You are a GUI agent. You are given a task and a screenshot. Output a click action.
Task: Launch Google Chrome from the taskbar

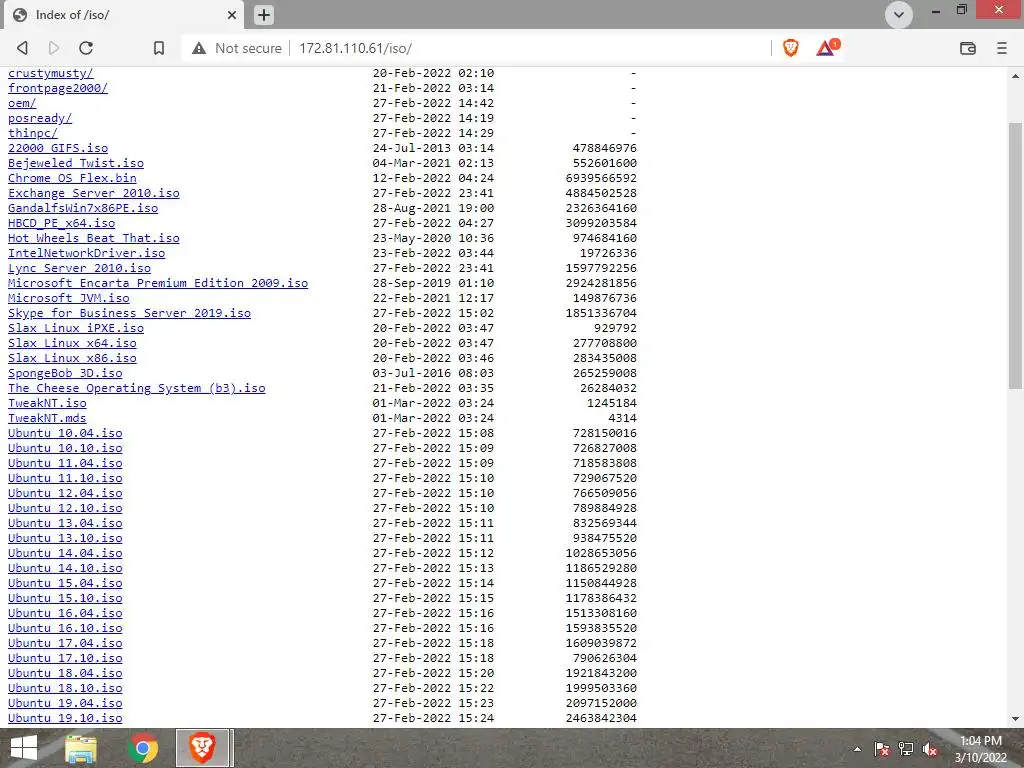tap(142, 748)
